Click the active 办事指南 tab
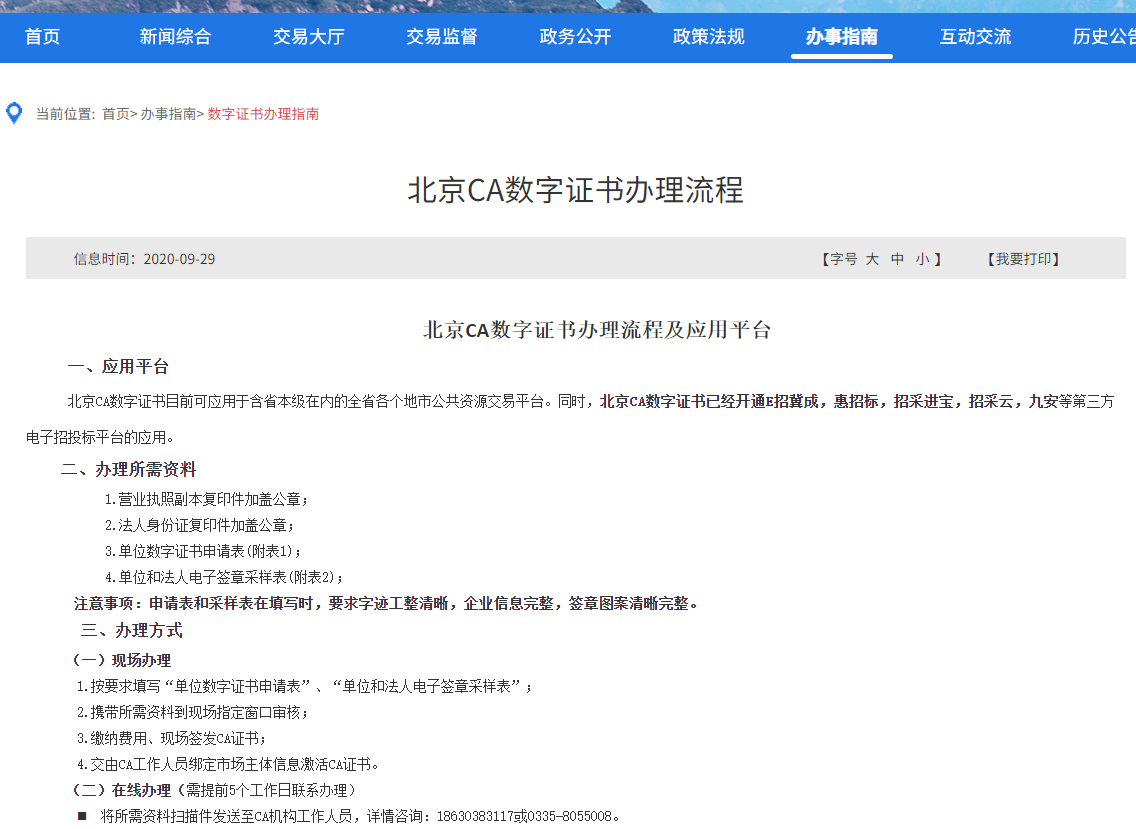This screenshot has width=1136, height=829. click(x=841, y=37)
